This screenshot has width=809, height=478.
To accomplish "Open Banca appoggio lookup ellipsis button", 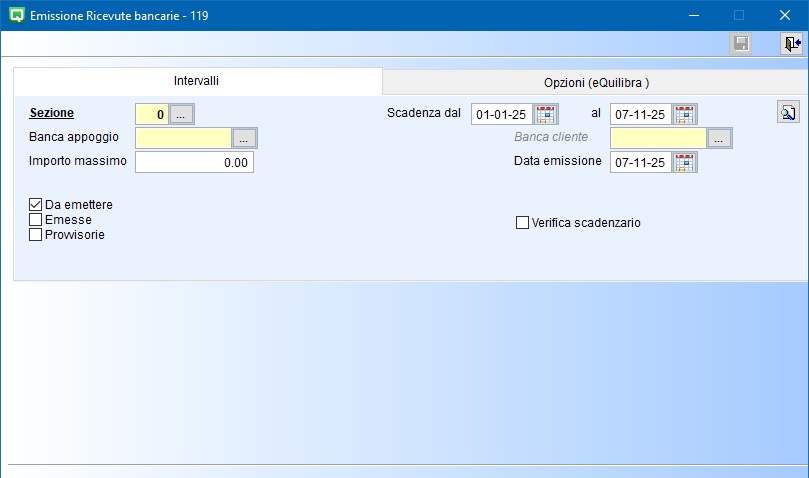I will [245, 138].
